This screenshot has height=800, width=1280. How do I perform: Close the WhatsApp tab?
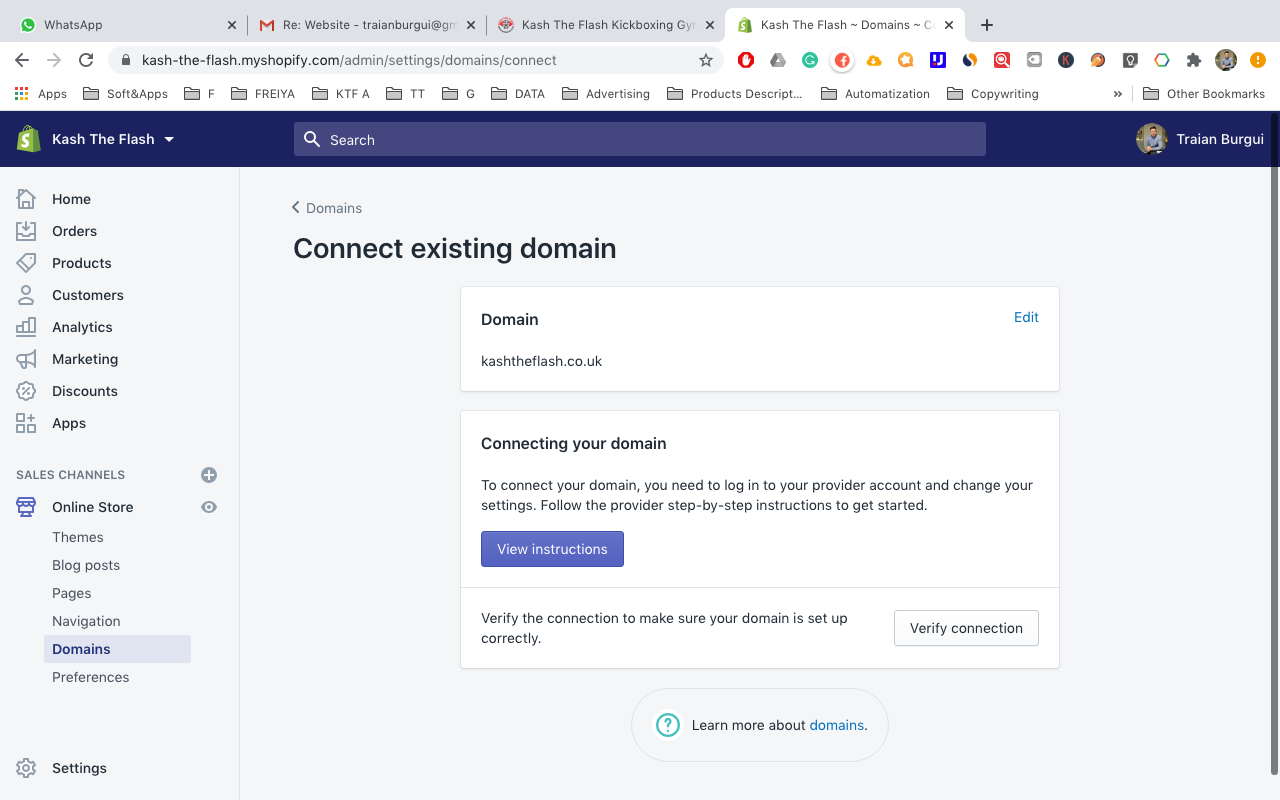[x=232, y=25]
